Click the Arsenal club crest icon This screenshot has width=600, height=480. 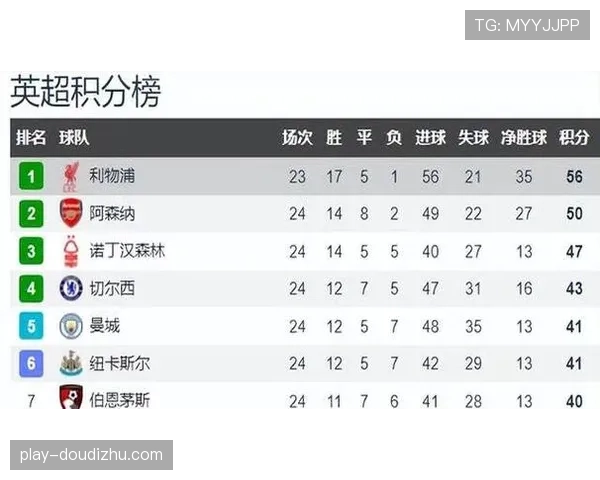click(70, 214)
